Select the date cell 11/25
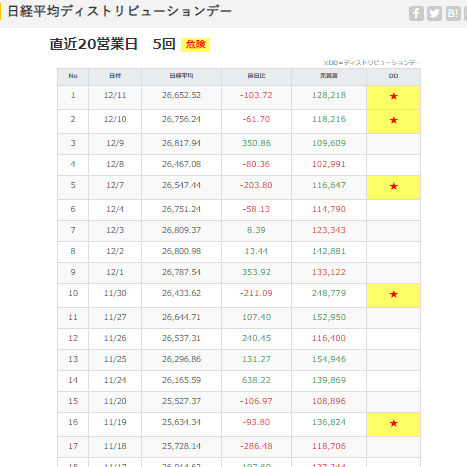The height and width of the screenshot is (467, 467). (x=115, y=359)
